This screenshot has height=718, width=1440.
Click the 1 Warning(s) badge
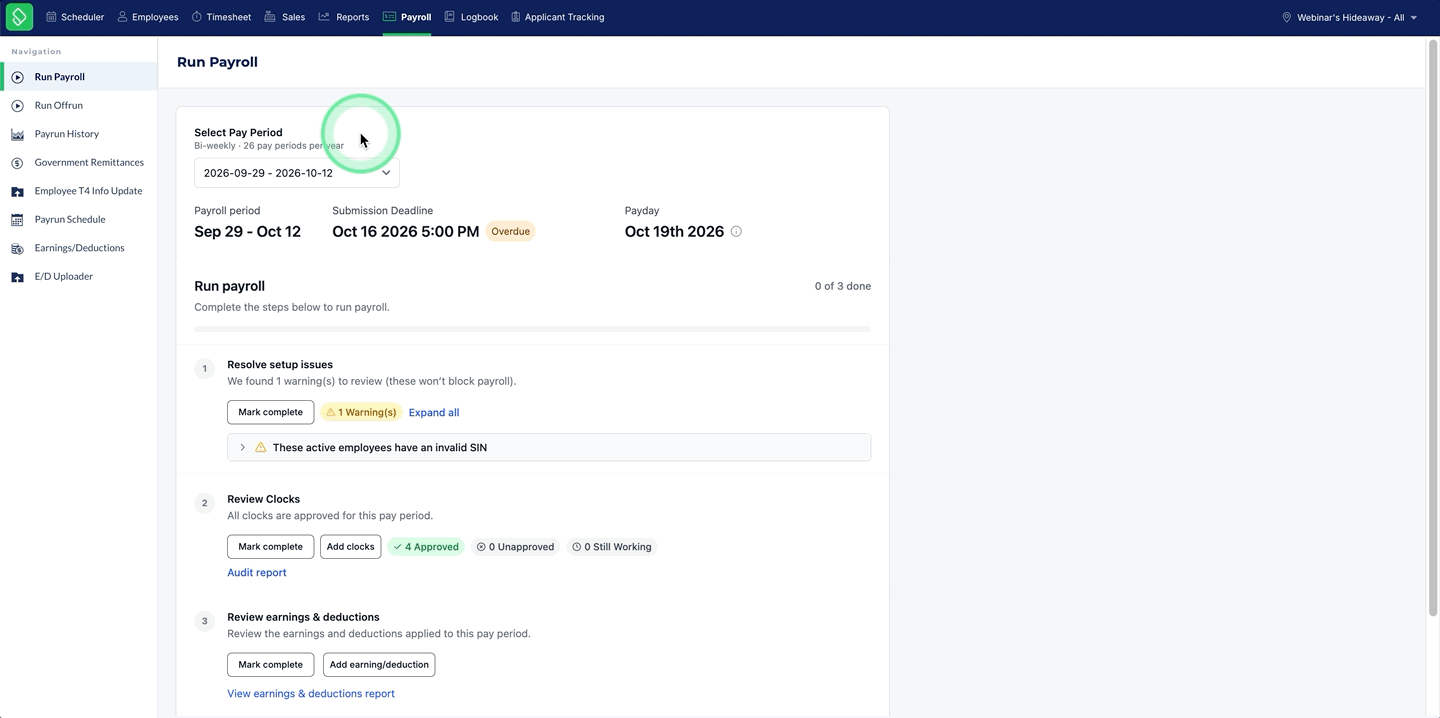click(361, 412)
